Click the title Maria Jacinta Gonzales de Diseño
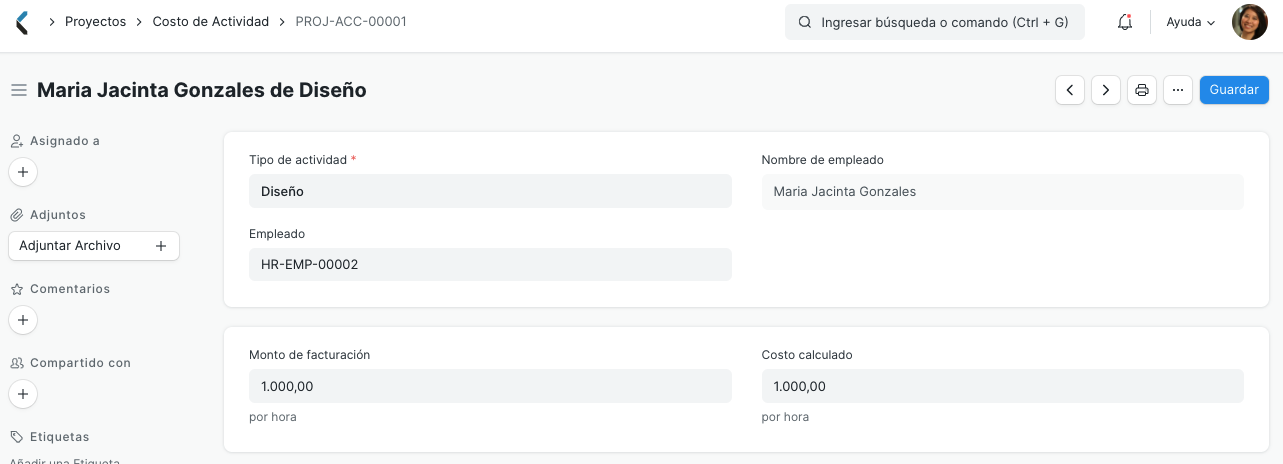The width and height of the screenshot is (1283, 464). tap(202, 90)
